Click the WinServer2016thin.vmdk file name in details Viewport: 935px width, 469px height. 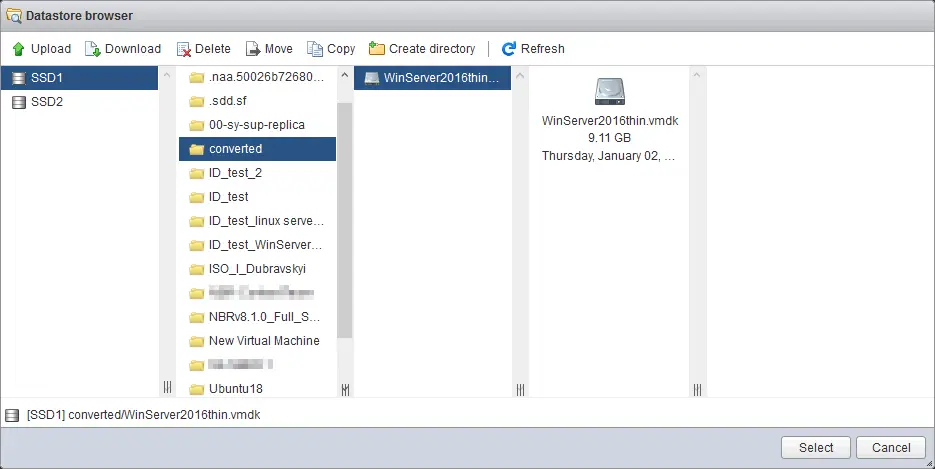pyautogui.click(x=609, y=121)
